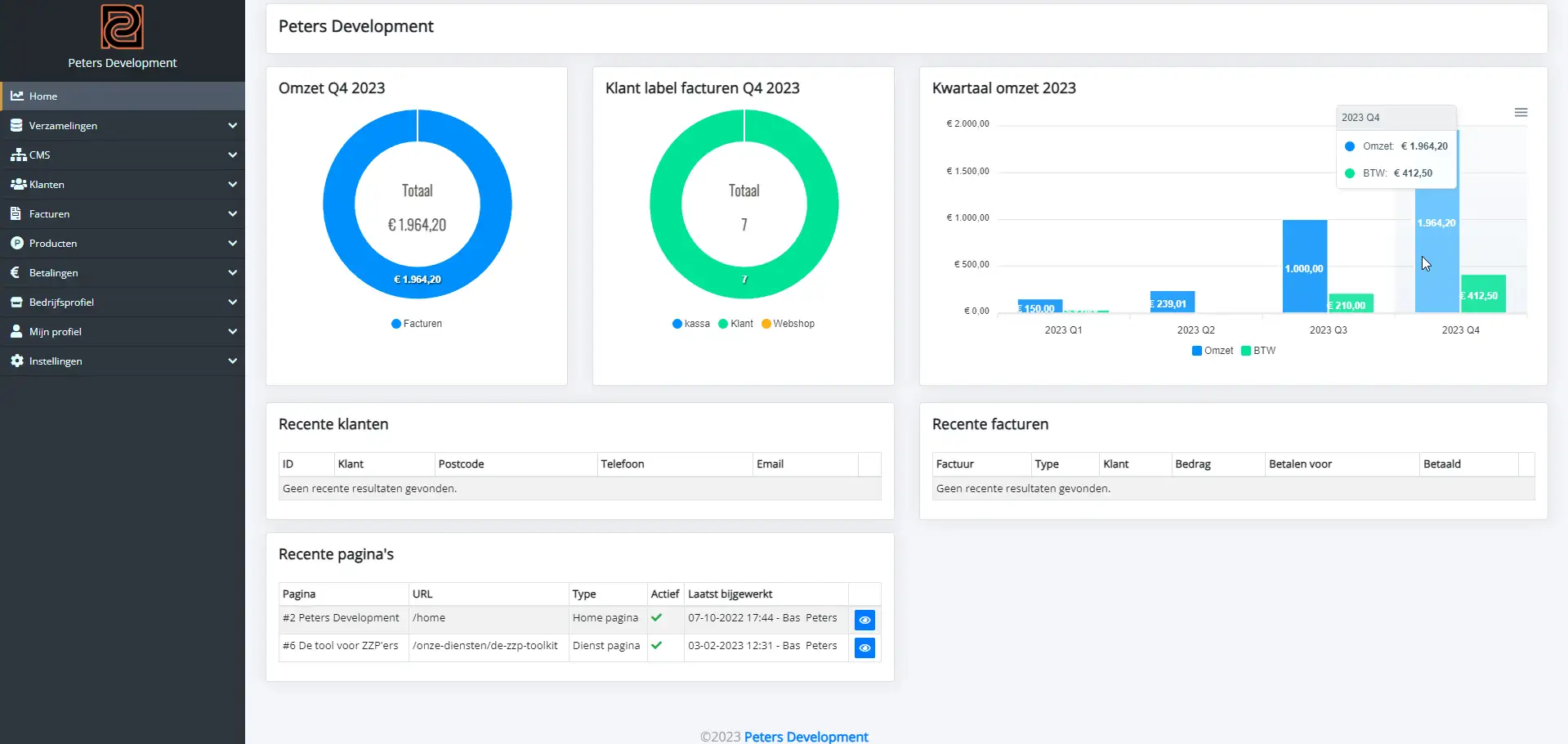This screenshot has width=1568, height=744.
Task: Toggle the BTW series in the chart legend
Action: [1259, 350]
